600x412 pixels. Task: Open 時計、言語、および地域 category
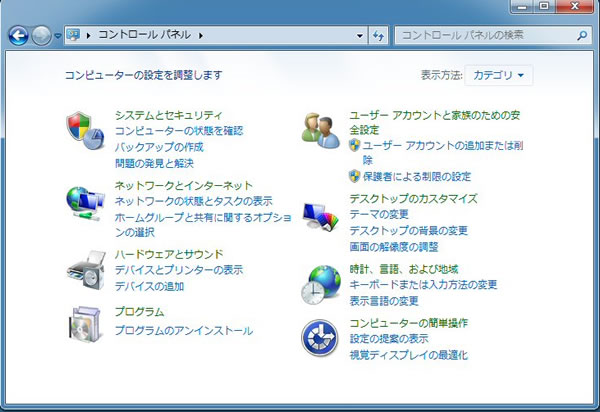click(404, 269)
